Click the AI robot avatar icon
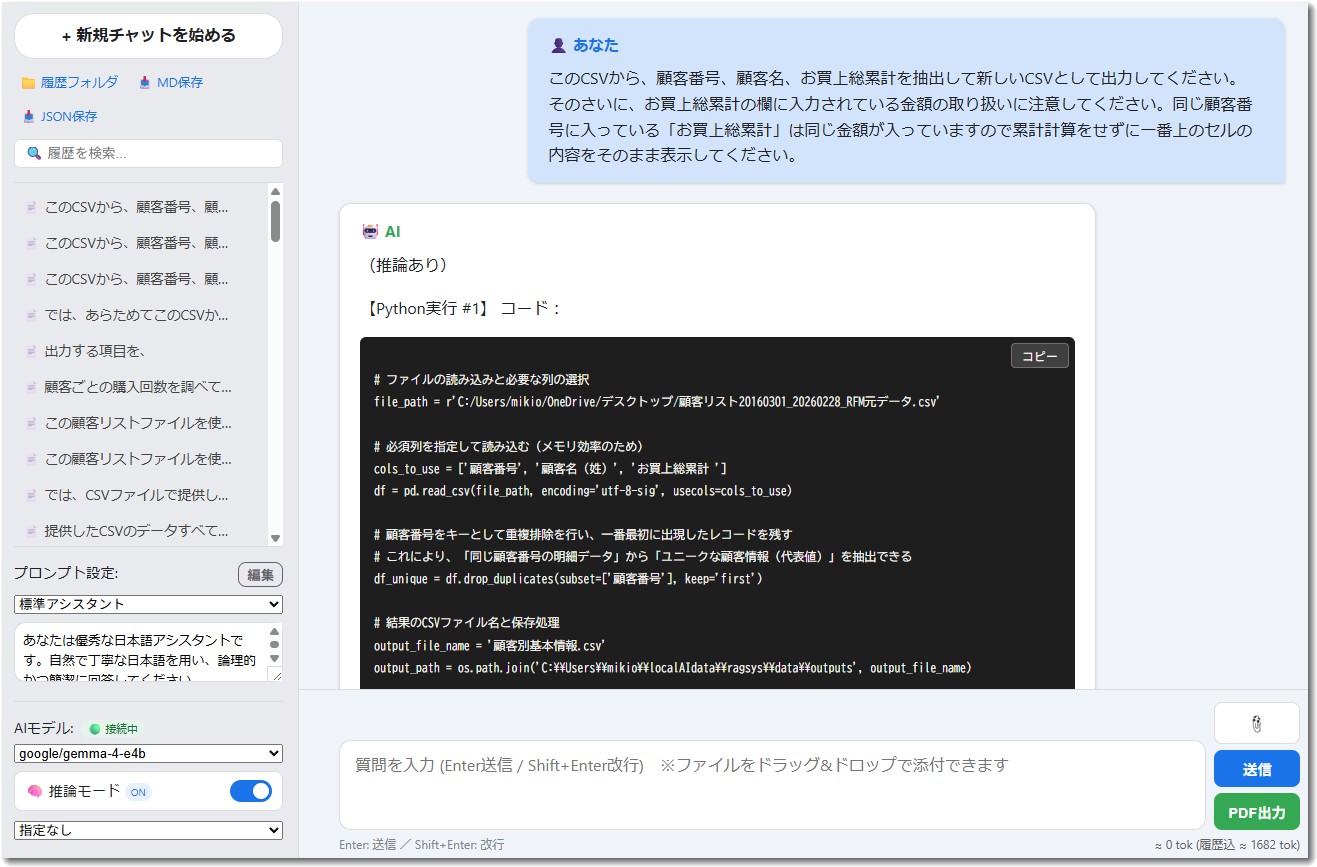Viewport: 1317px width, 867px height. [x=370, y=230]
